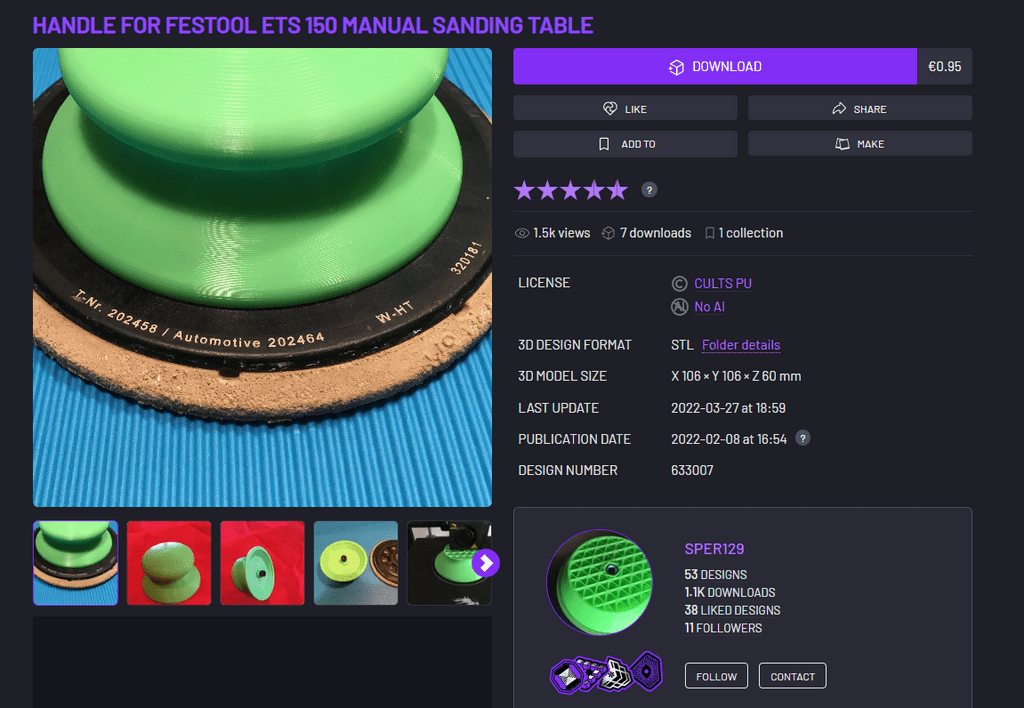
Task: Click the SPER129 avatar image
Action: click(x=599, y=583)
